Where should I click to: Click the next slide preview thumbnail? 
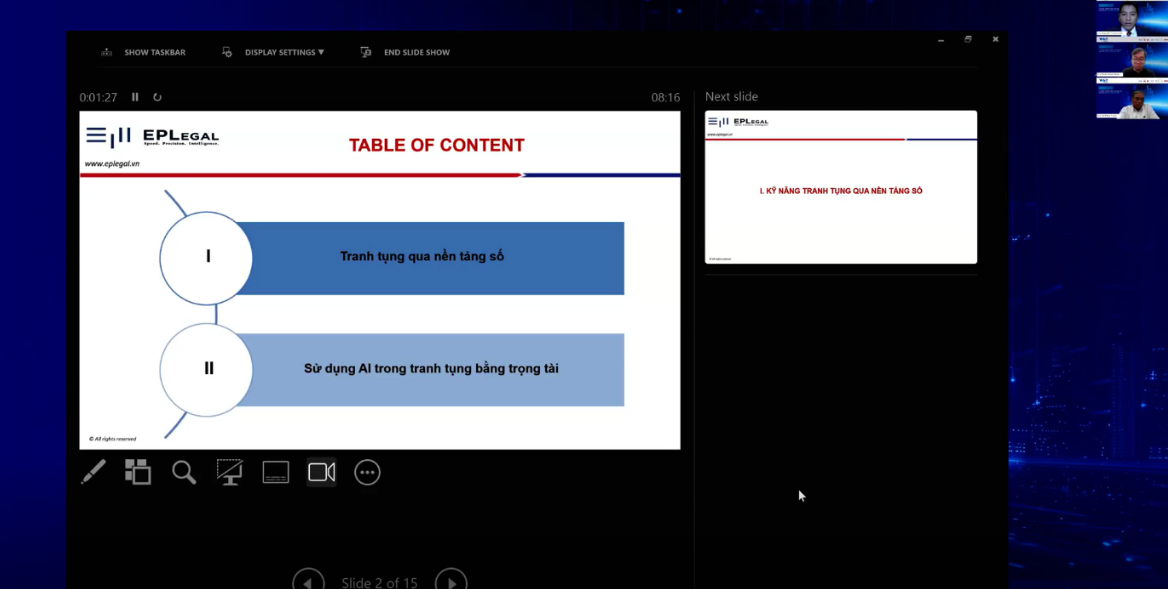coord(840,187)
